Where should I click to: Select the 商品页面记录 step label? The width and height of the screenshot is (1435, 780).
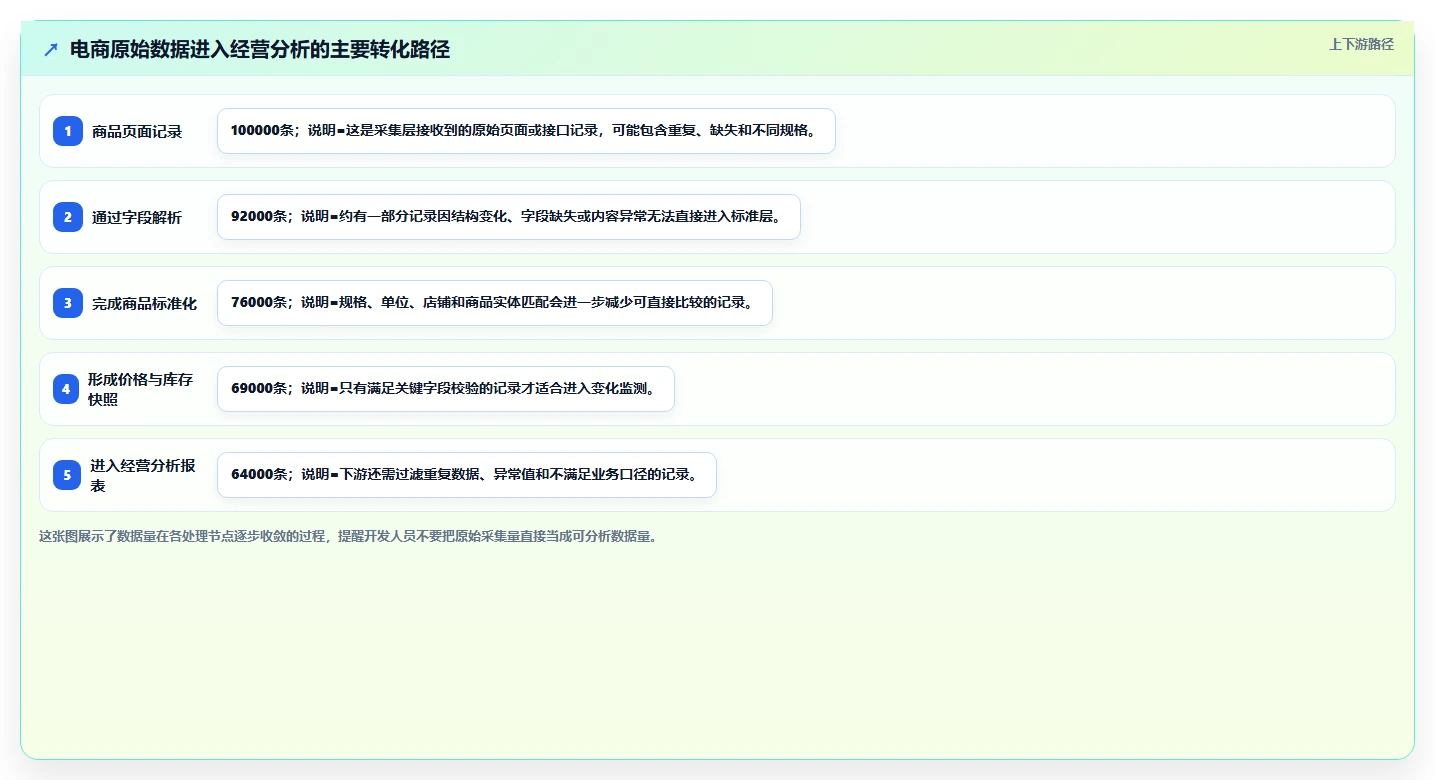point(137,131)
